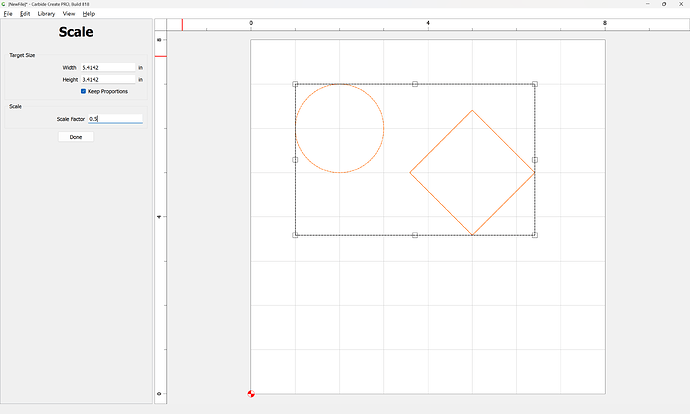Uncheck the Keep Proportions checkbox
Viewport: 690px width, 414px height.
click(x=84, y=91)
